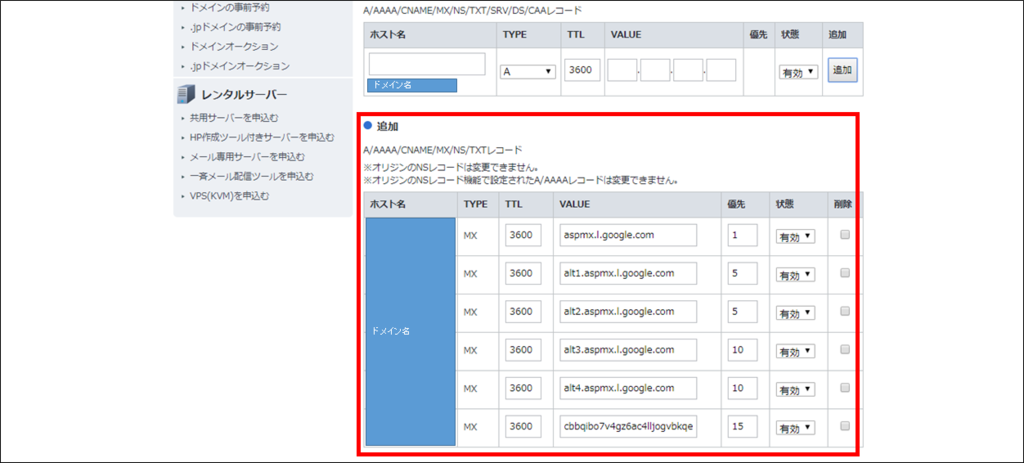
Task: Click the small blue ドメイン名 label under the ホスト名 input
Action: click(412, 86)
